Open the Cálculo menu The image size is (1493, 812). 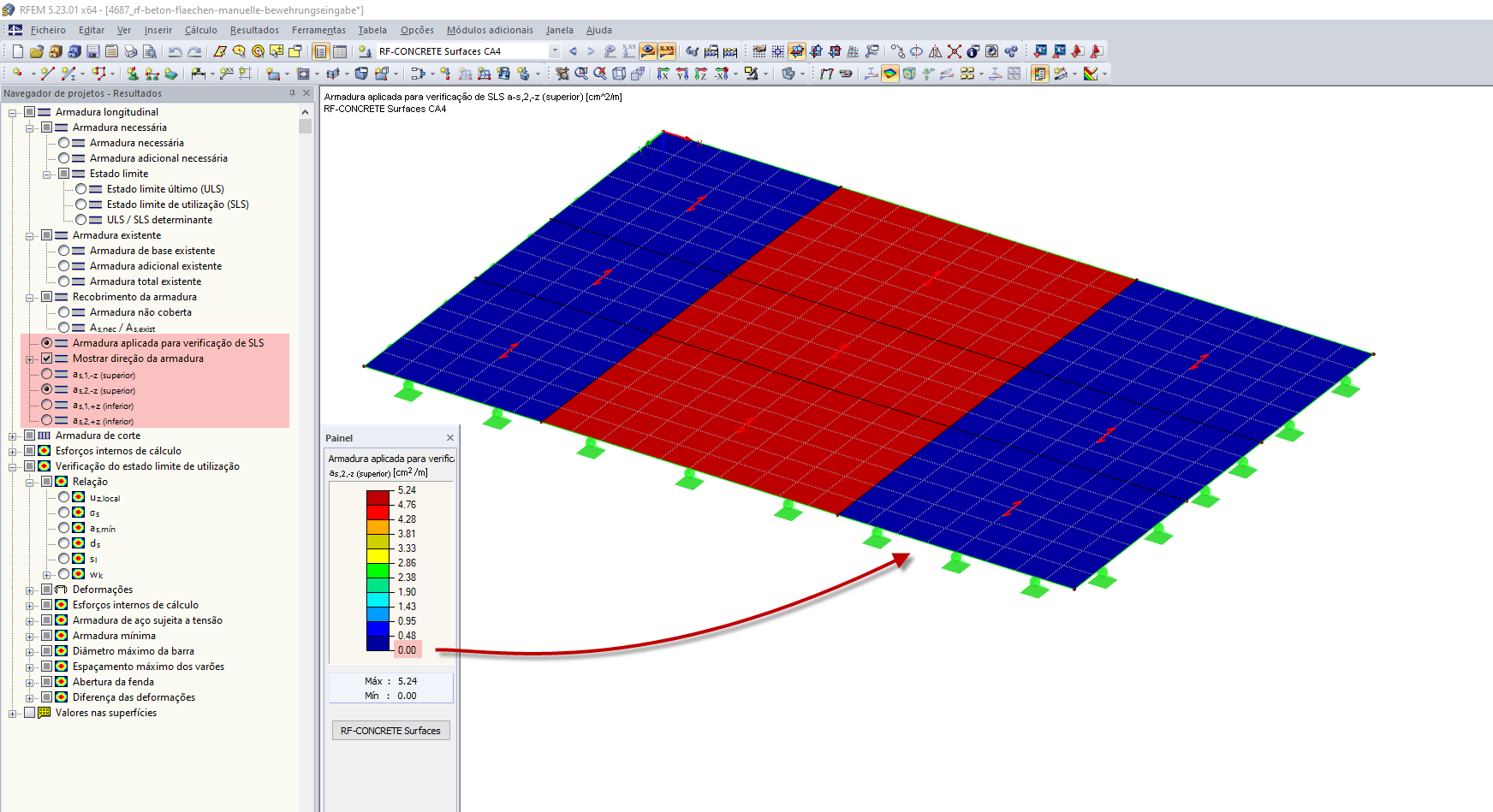pos(201,30)
